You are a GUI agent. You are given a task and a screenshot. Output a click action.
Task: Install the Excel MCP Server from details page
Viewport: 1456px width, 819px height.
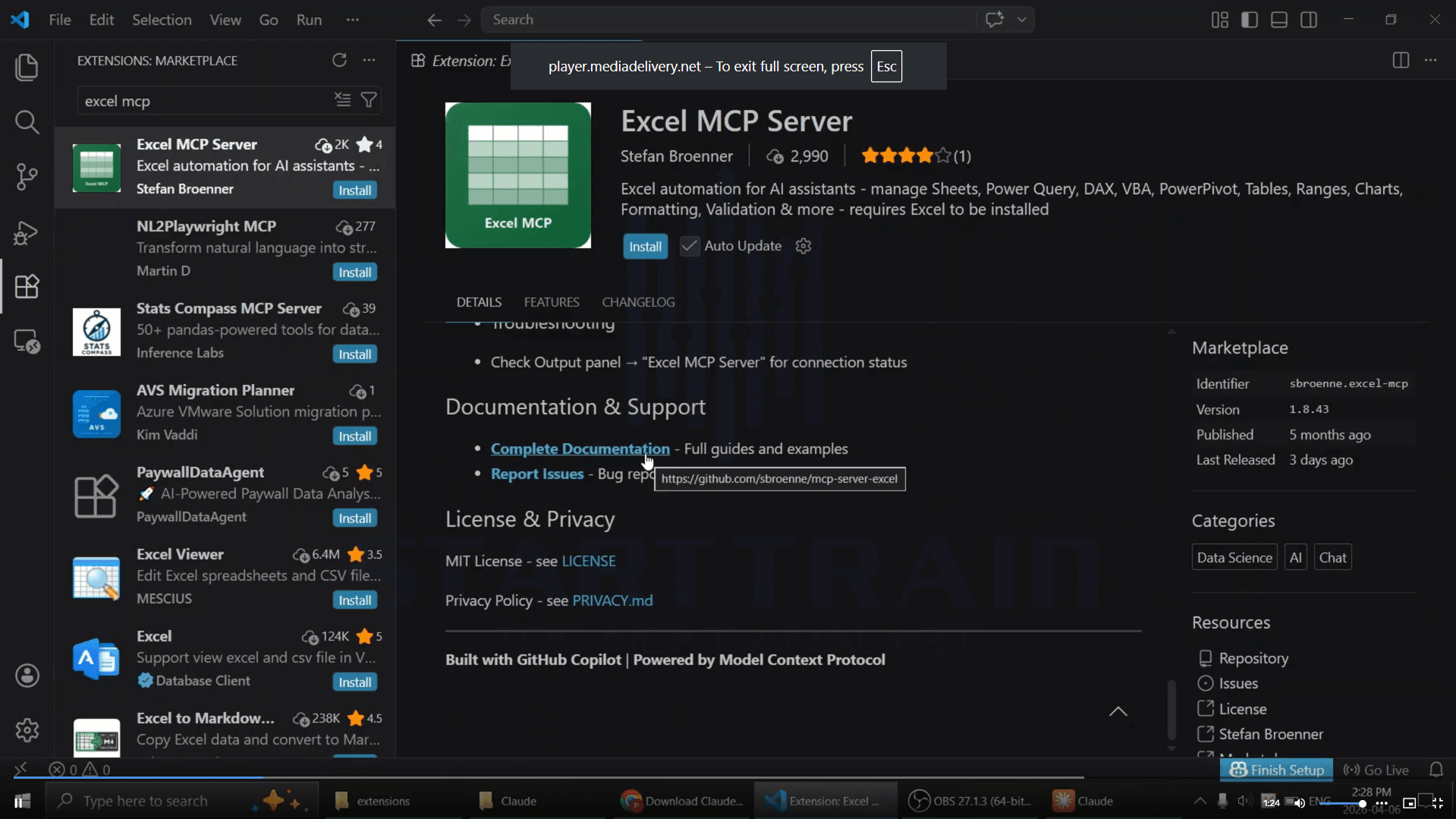pos(645,247)
